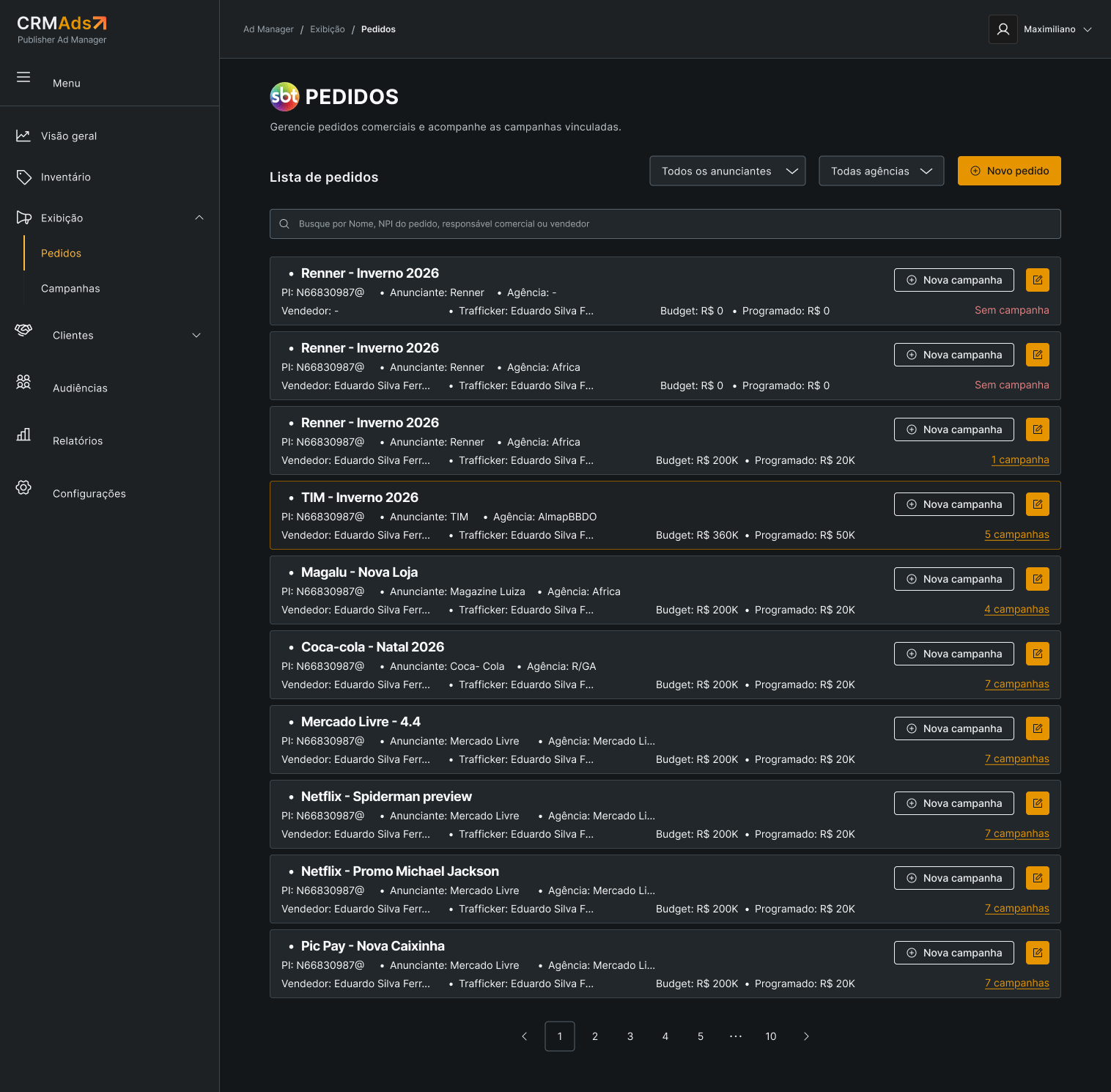Click Ad Manager breadcrumb
The height and width of the screenshot is (1092, 1111).
(268, 29)
